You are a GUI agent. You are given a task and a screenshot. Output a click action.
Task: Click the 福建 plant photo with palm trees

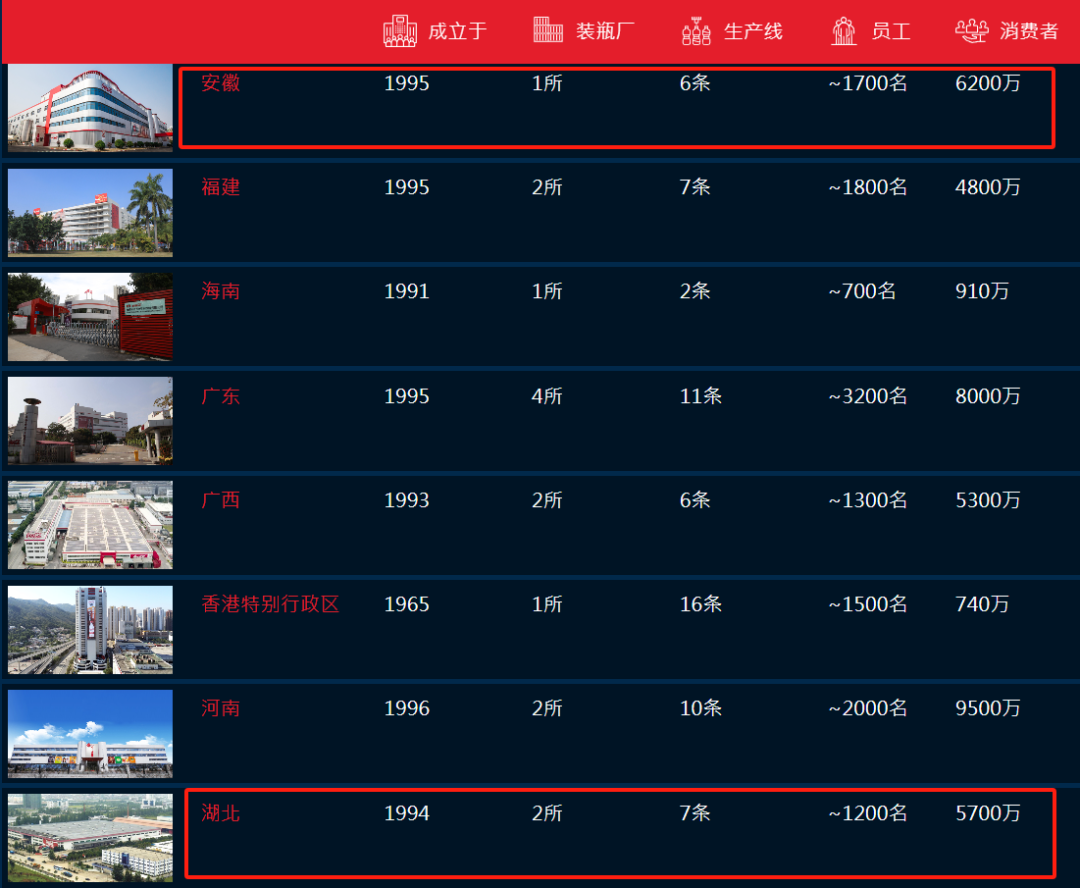[x=90, y=212]
